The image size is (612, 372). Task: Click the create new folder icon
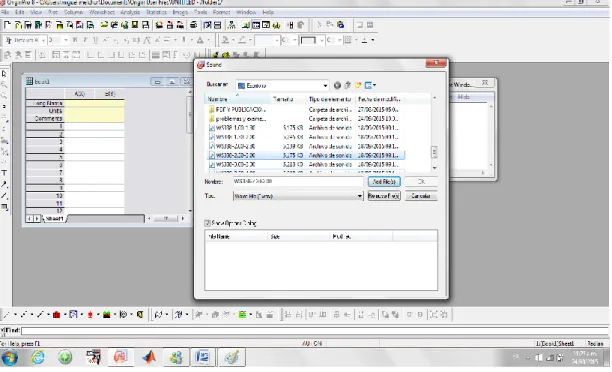(x=358, y=85)
